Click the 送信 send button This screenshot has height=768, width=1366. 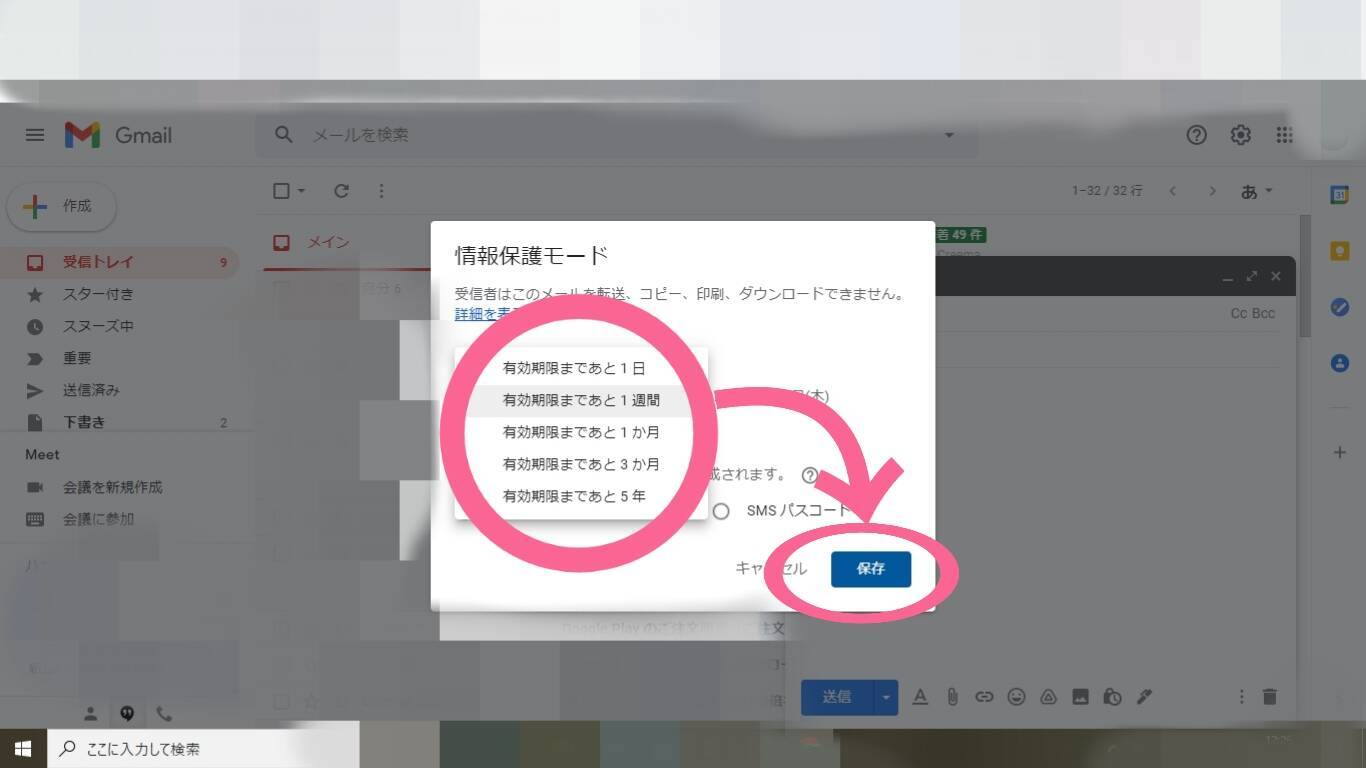pos(837,697)
